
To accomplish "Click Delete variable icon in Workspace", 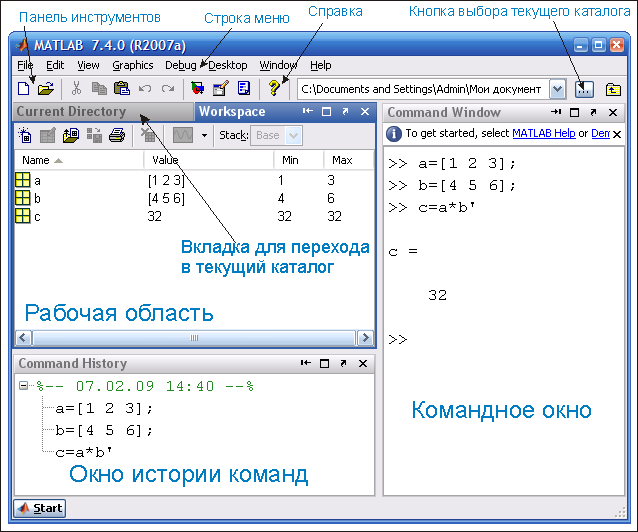I will point(148,135).
